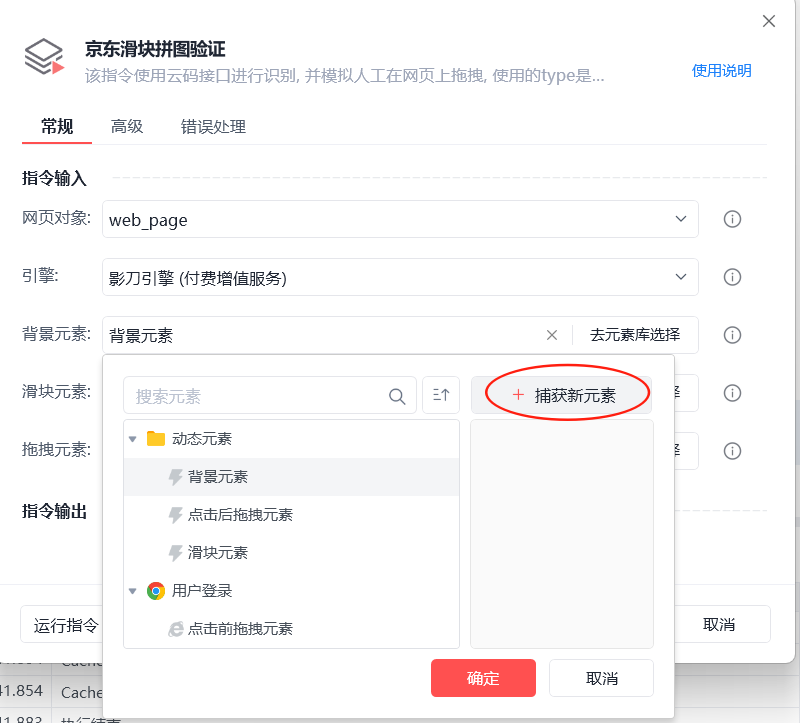Click 去元素库选择 button

(x=635, y=335)
